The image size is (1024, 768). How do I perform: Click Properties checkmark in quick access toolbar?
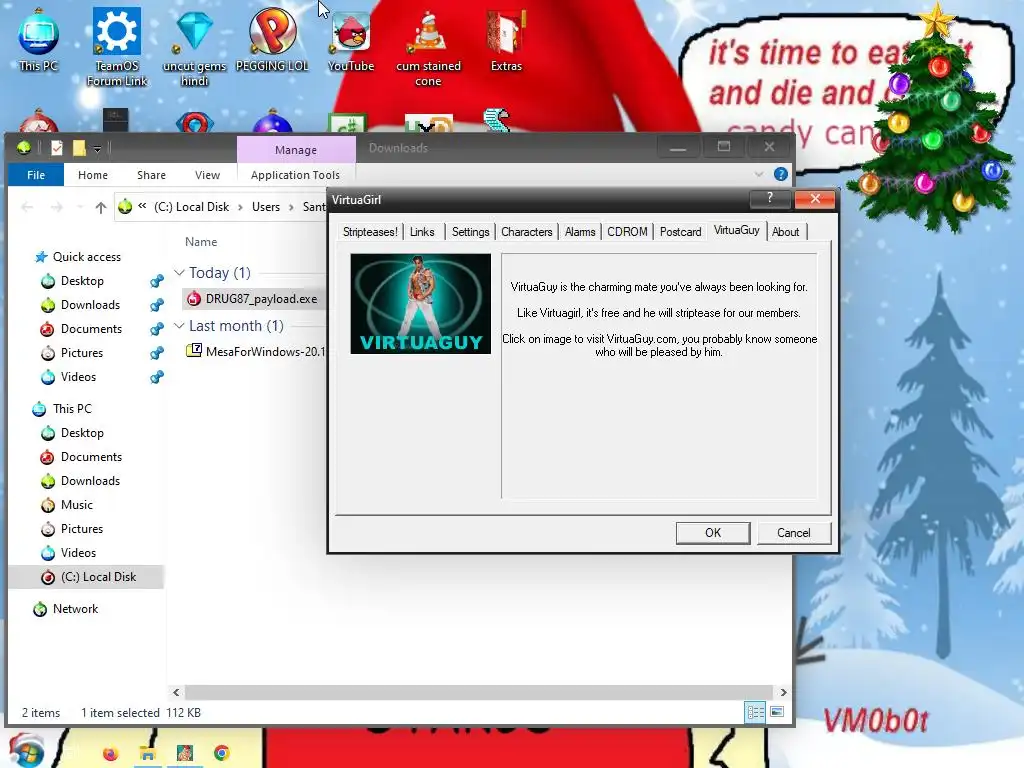[57, 148]
